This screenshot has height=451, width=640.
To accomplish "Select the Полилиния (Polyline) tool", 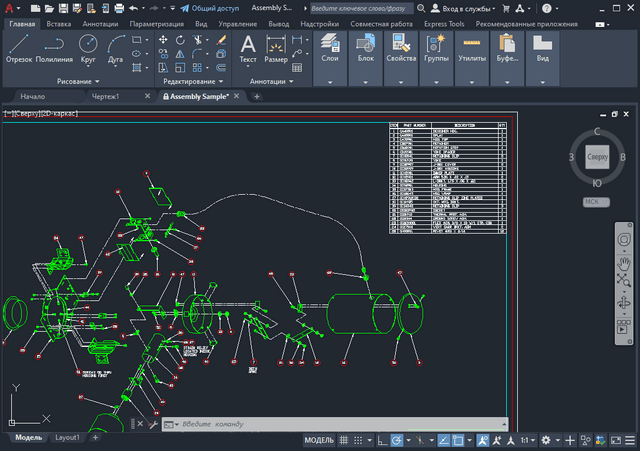I will pyautogui.click(x=53, y=47).
